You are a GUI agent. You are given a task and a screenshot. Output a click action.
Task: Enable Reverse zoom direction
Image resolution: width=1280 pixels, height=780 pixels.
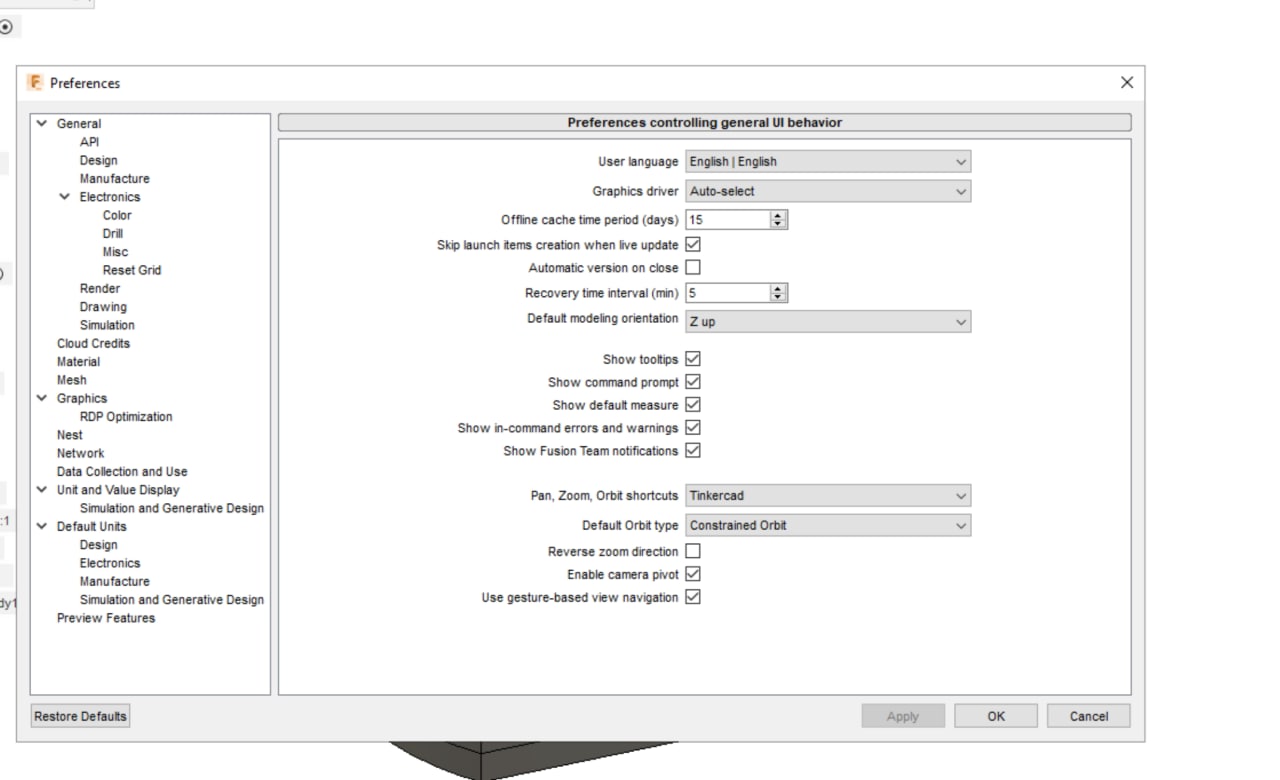693,551
